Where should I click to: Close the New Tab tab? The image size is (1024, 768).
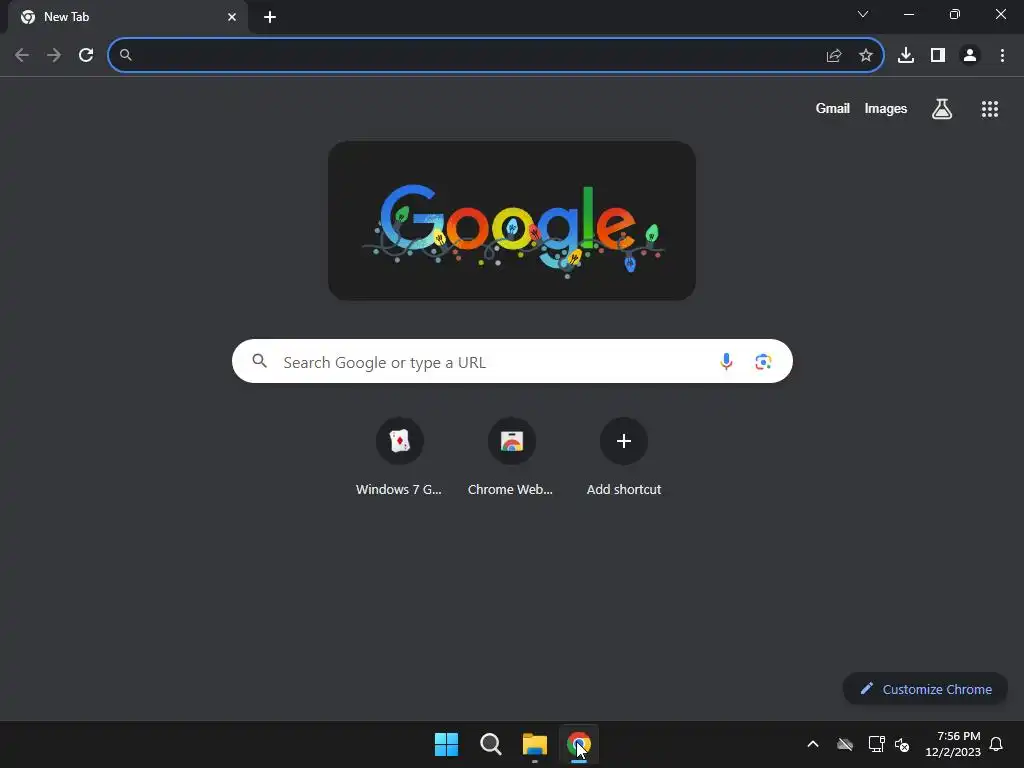click(x=232, y=17)
